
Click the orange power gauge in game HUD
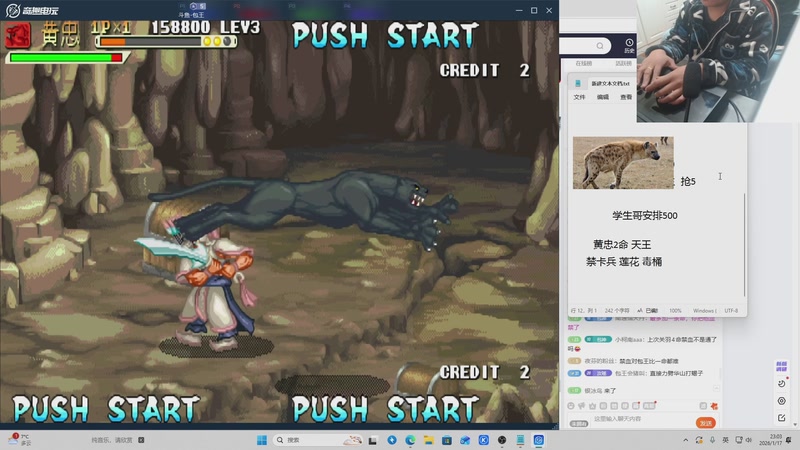coord(112,42)
